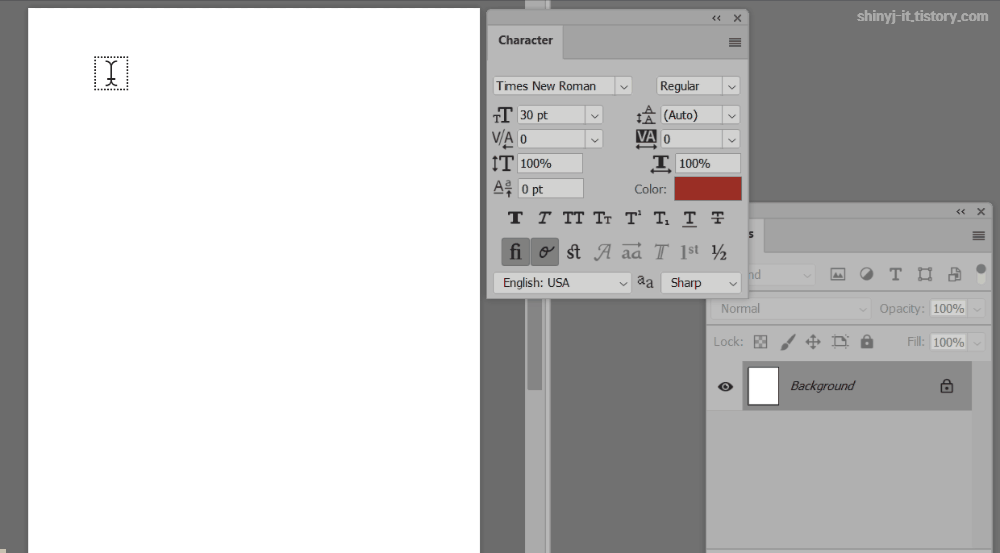Lock layer position
The image size is (1000, 553).
(x=812, y=342)
